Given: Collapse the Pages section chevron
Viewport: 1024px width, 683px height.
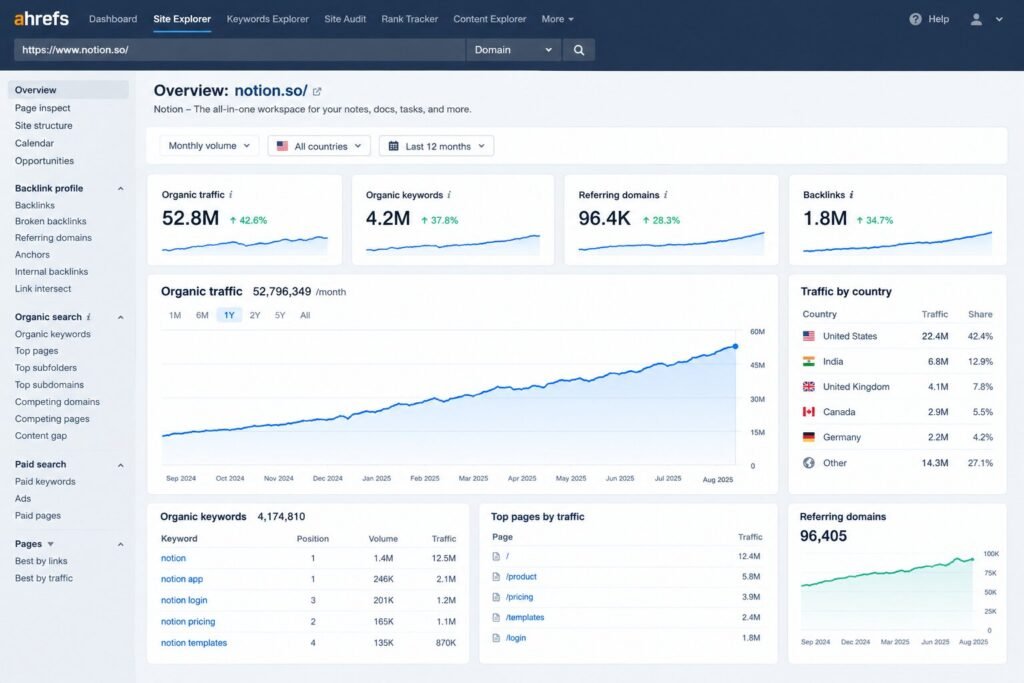Looking at the screenshot, I should click(120, 544).
